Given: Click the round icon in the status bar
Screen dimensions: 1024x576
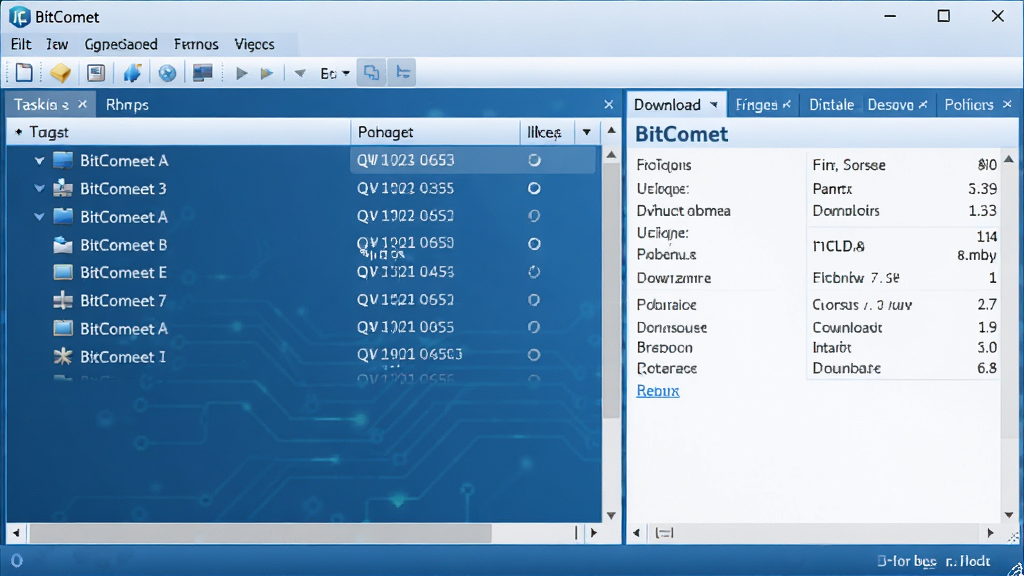Looking at the screenshot, I should [x=17, y=560].
